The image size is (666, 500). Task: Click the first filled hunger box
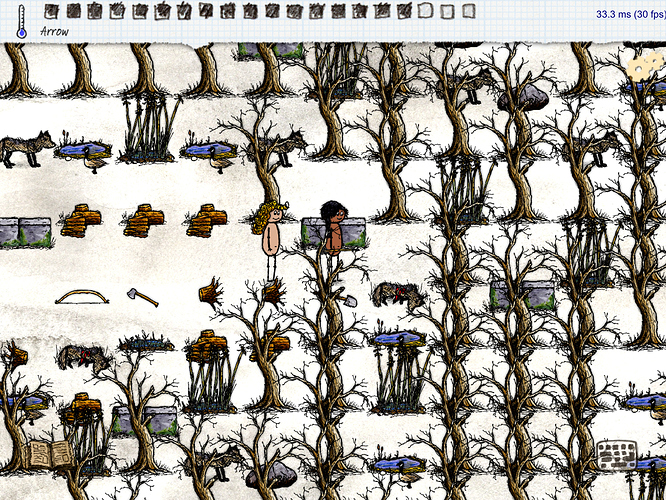pyautogui.click(x=51, y=11)
